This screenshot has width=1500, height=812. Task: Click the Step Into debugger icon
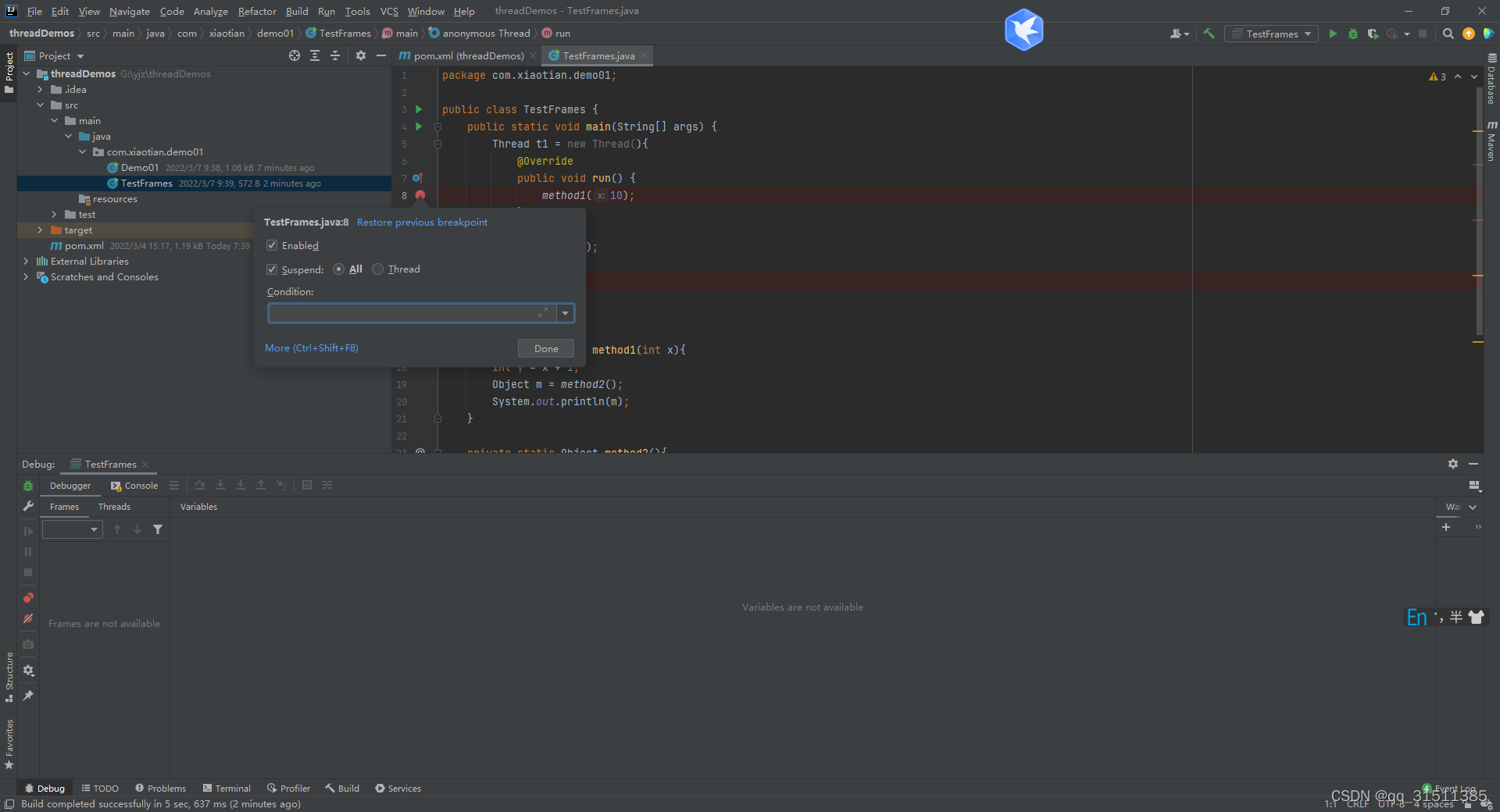pos(220,485)
